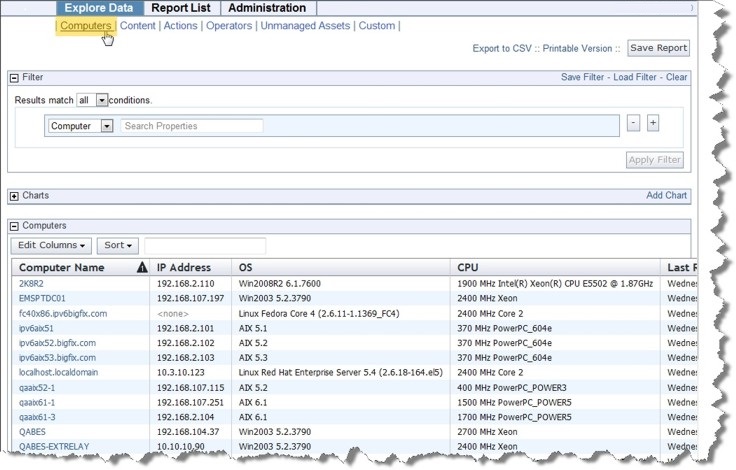Sort by the IP Address column header
The width and height of the screenshot is (736, 470).
184,268
